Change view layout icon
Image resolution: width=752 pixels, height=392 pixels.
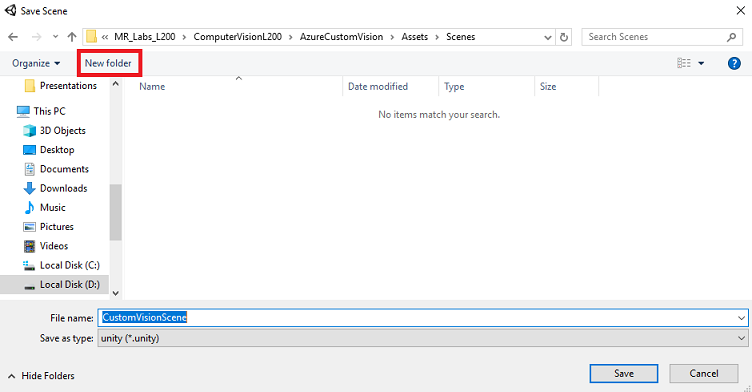click(684, 63)
